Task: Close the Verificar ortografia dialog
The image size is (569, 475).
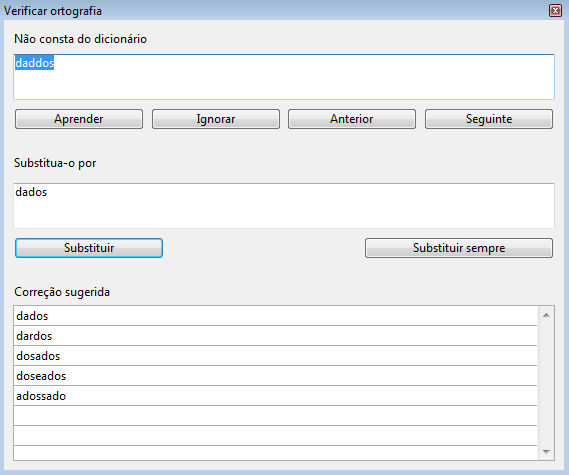Action: [555, 11]
